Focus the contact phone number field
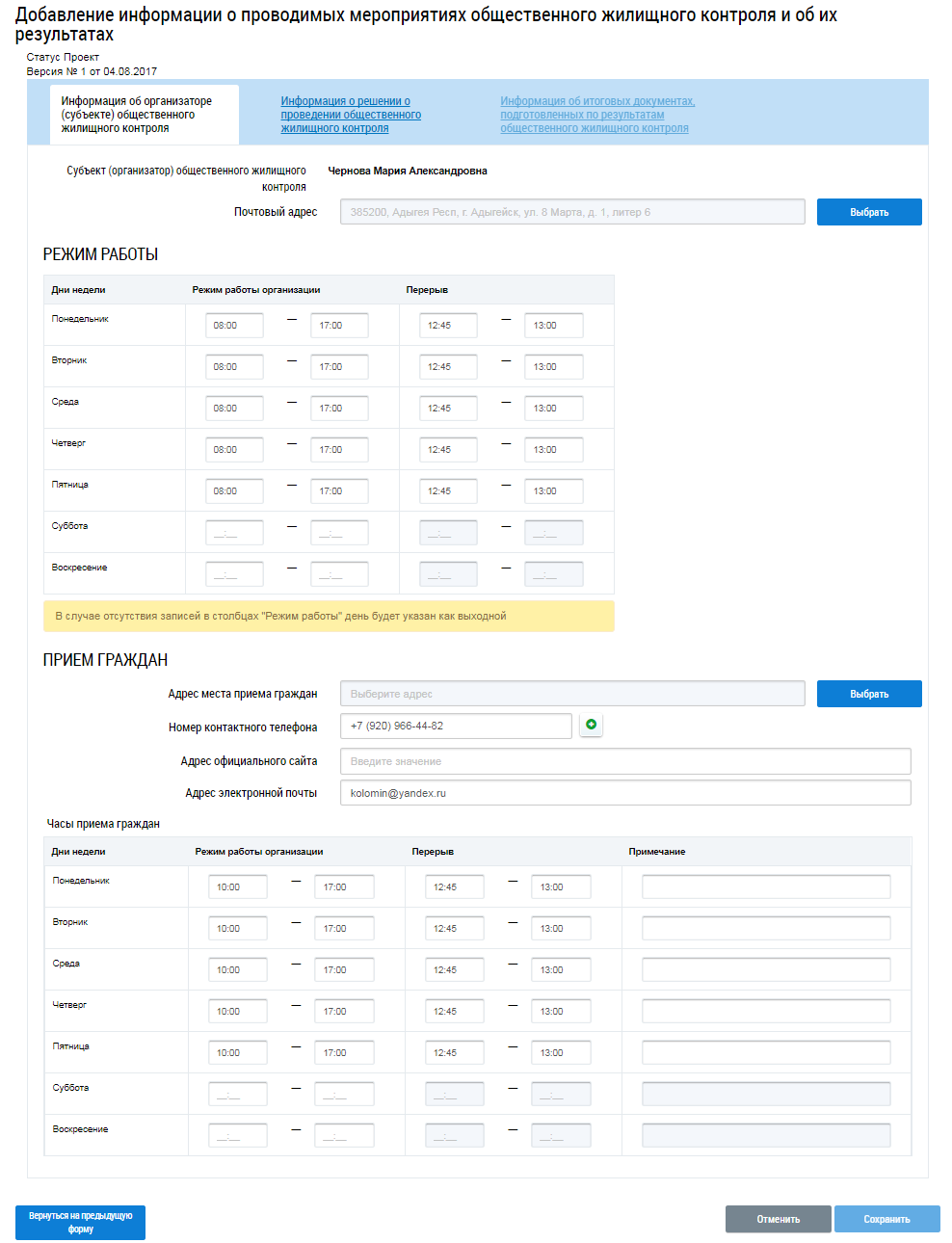 pos(456,726)
